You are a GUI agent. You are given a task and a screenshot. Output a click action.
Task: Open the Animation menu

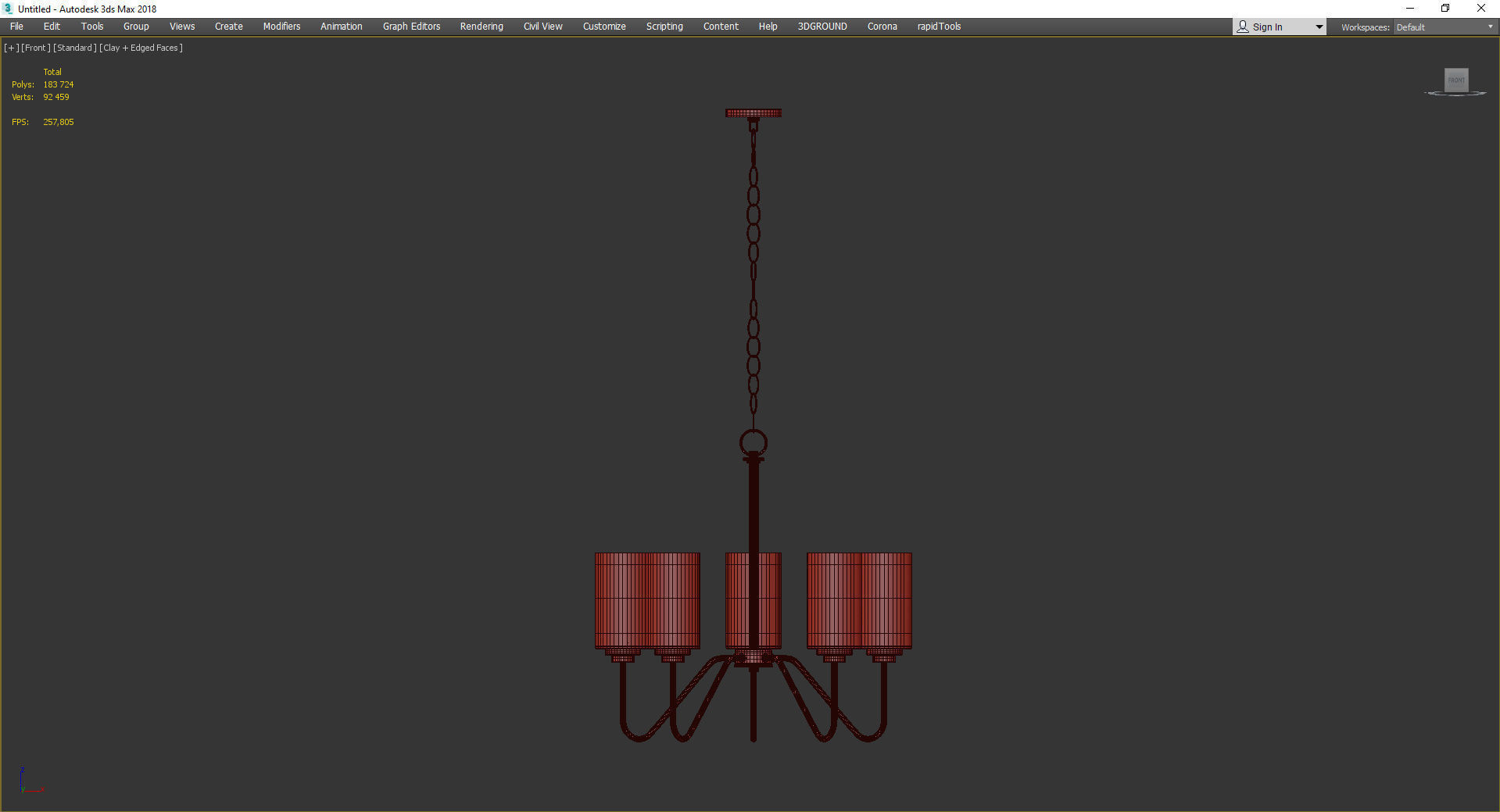pyautogui.click(x=342, y=27)
